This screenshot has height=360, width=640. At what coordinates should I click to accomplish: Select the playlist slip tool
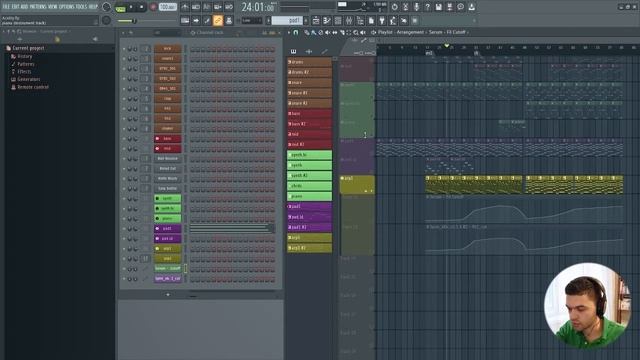335,32
